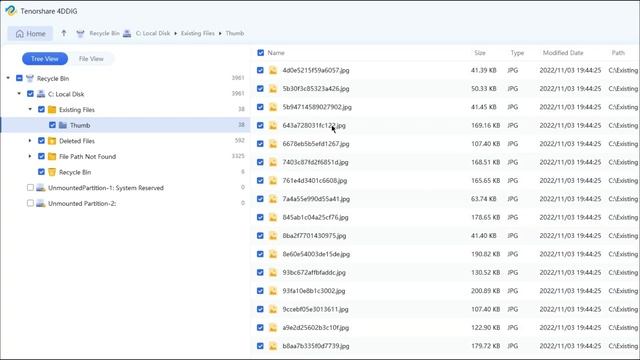Click the Deleted Files folder icon
Viewport: 640px width, 360px height.
click(x=52, y=141)
